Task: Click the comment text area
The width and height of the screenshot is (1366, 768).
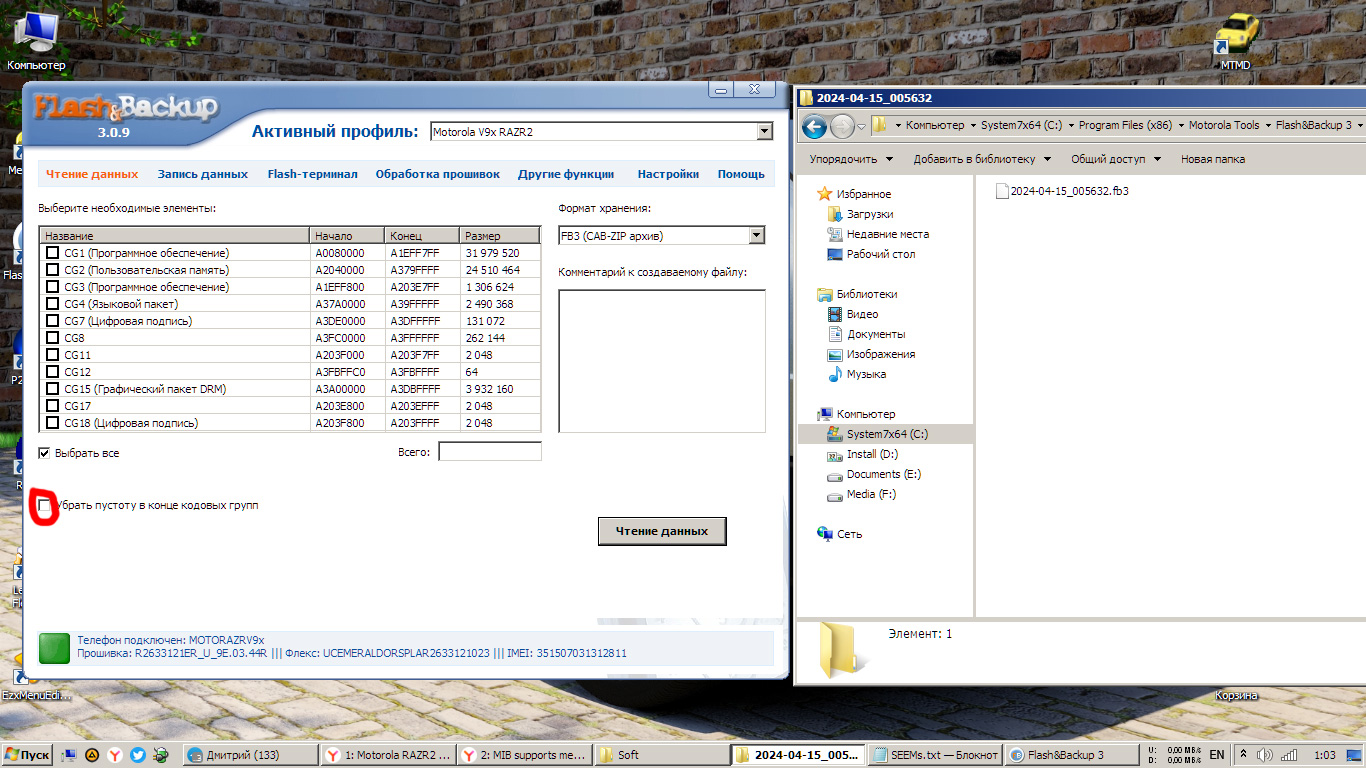Action: [662, 361]
